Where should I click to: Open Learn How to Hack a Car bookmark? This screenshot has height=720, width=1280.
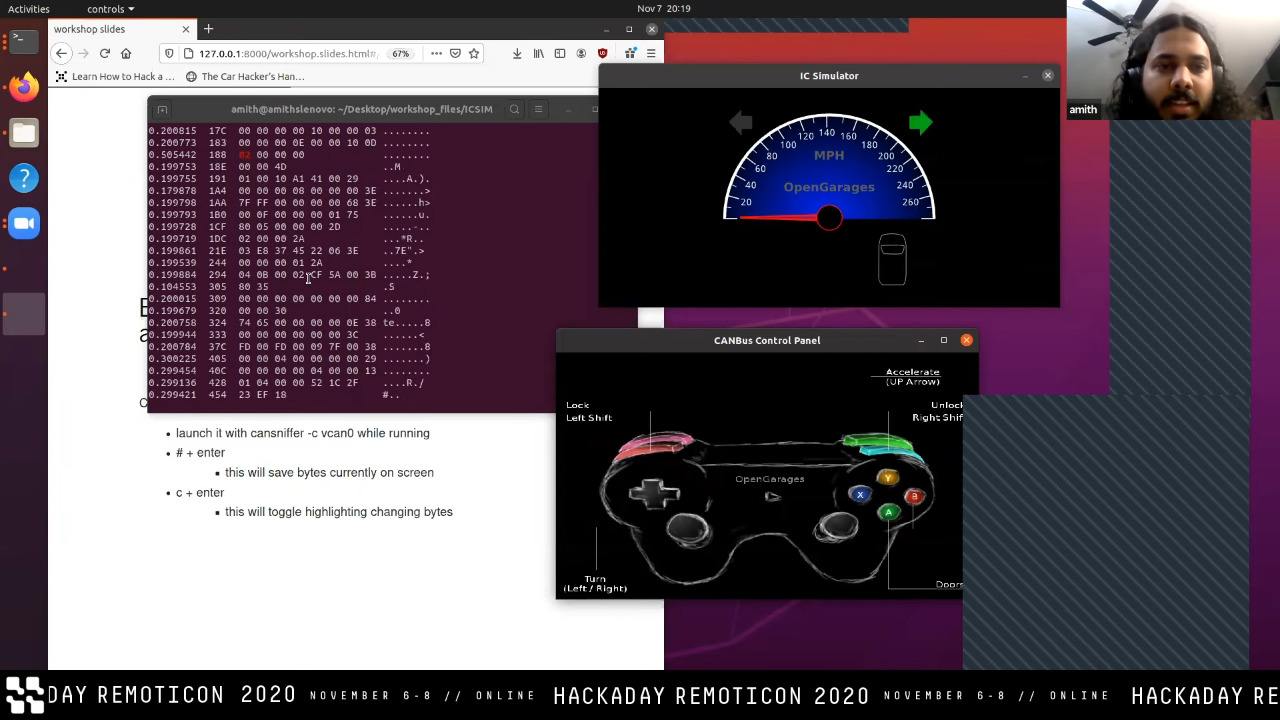pyautogui.click(x=114, y=76)
